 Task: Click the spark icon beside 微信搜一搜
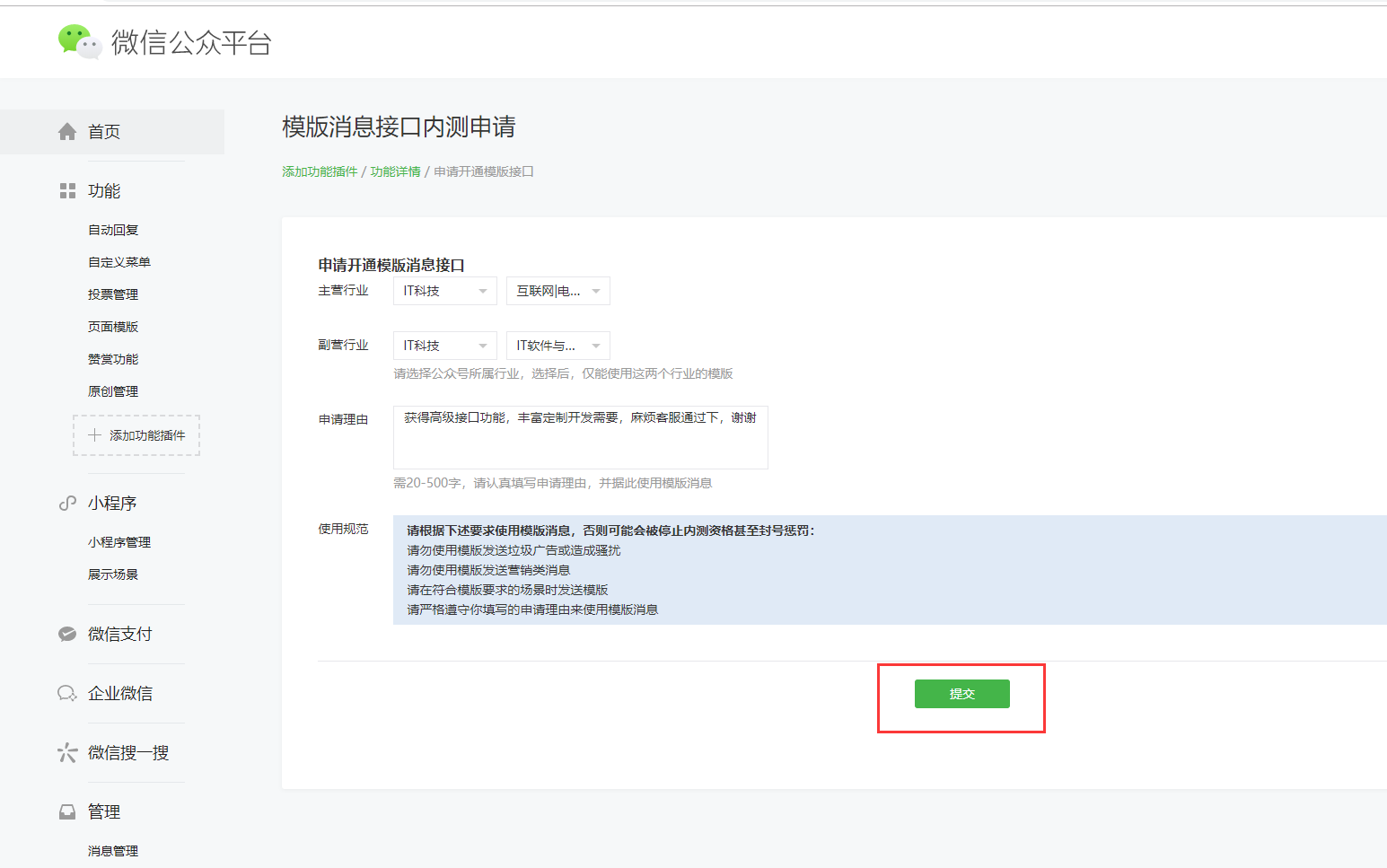pos(67,753)
